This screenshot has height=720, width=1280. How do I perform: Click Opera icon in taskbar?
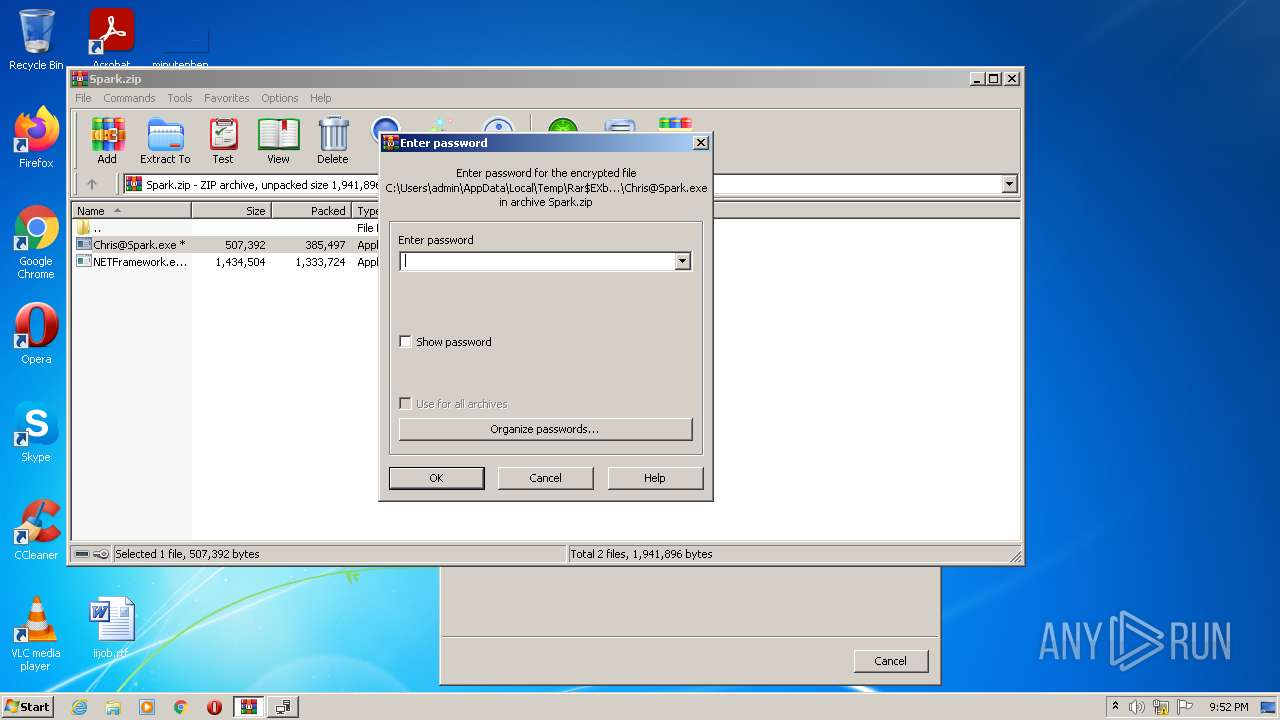[x=214, y=707]
